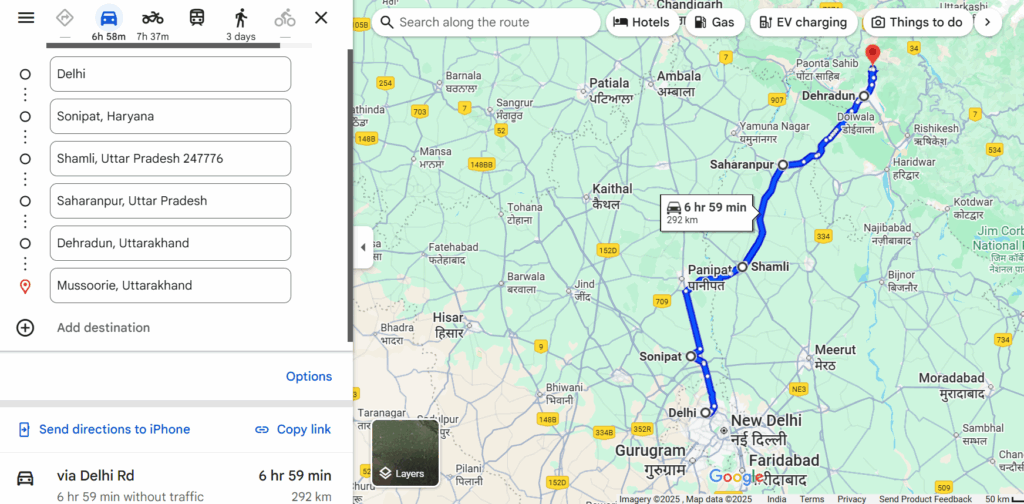Image resolution: width=1024 pixels, height=504 pixels.
Task: Open the Layers map switcher
Action: tap(406, 452)
